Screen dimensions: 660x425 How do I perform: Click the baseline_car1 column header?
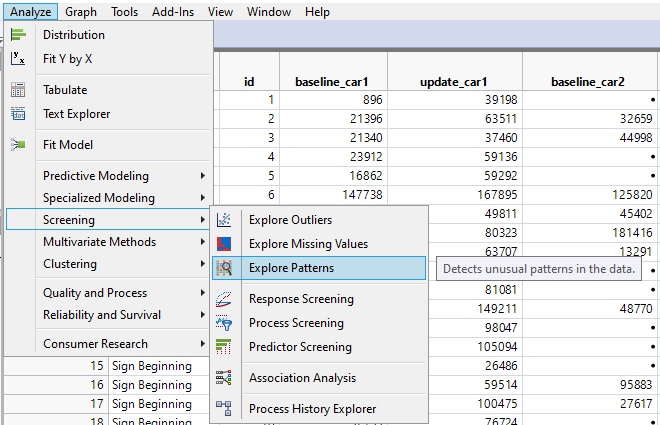pyautogui.click(x=331, y=81)
